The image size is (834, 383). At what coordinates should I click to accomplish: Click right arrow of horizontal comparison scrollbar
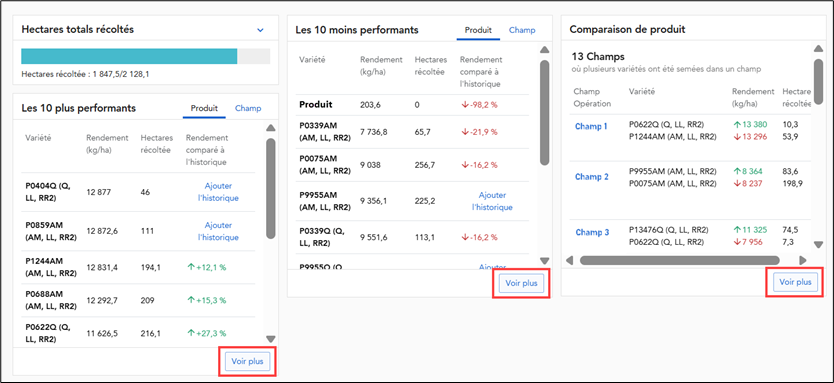point(803,260)
